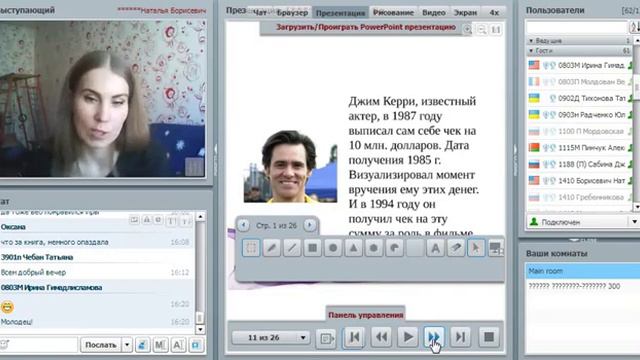Open the Видео tab
This screenshot has width=640, height=360.
click(433, 13)
